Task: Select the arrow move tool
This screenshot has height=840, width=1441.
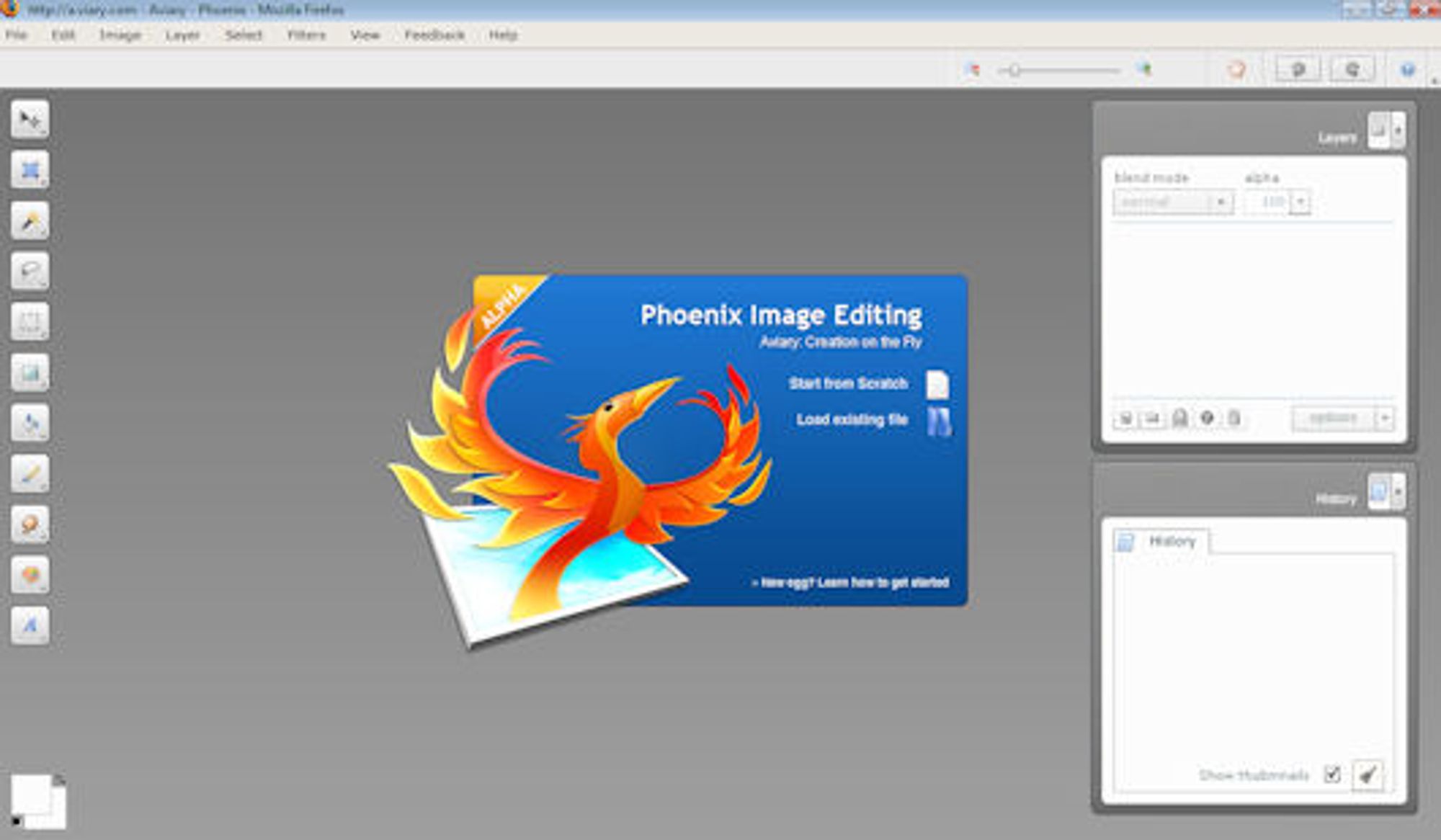Action: [x=30, y=119]
